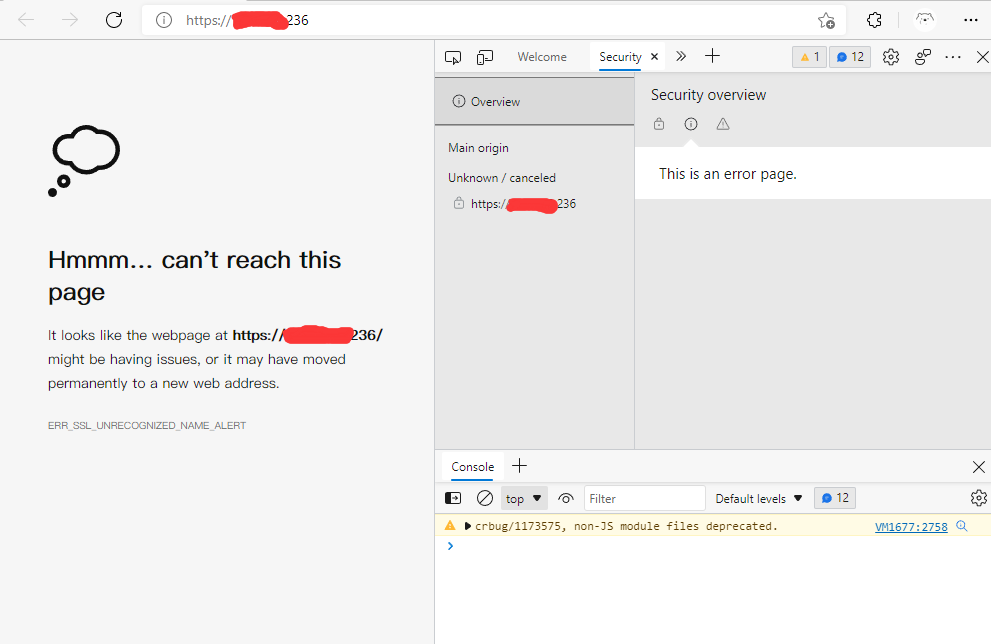Image resolution: width=991 pixels, height=644 pixels.
Task: Expand the crbug/1173575 warning message
Action: point(467,526)
